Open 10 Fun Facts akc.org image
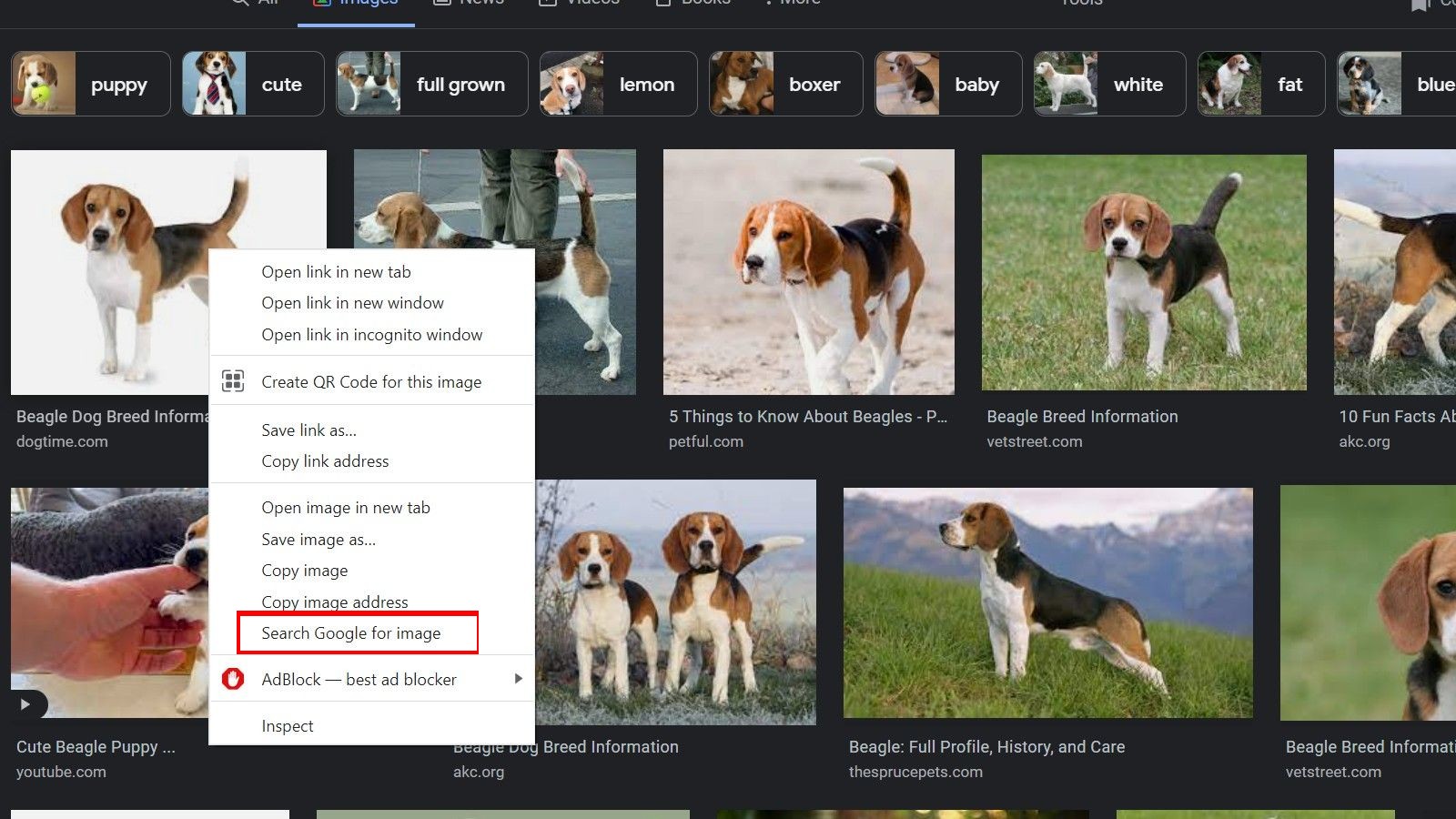This screenshot has height=819, width=1456. [x=1395, y=272]
